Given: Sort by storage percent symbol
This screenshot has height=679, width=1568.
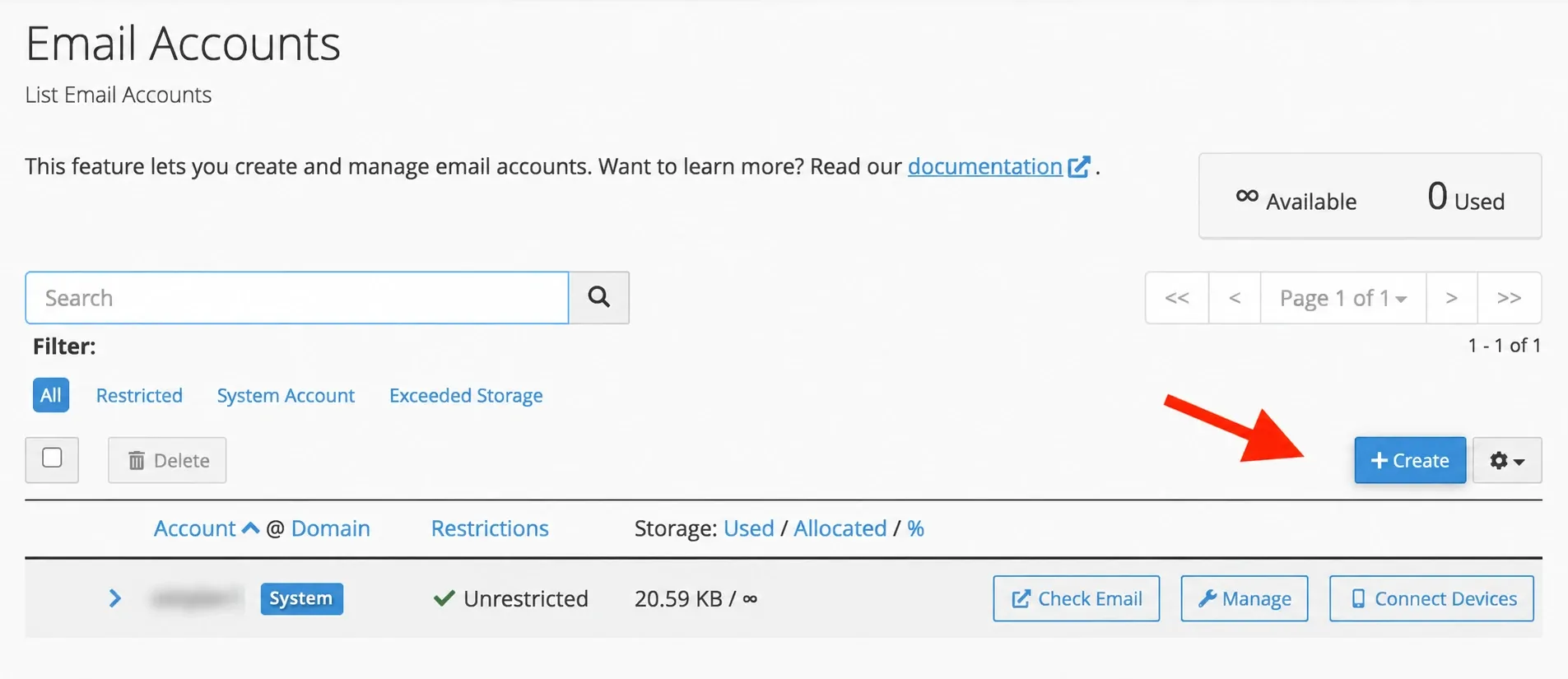Looking at the screenshot, I should pos(916,528).
